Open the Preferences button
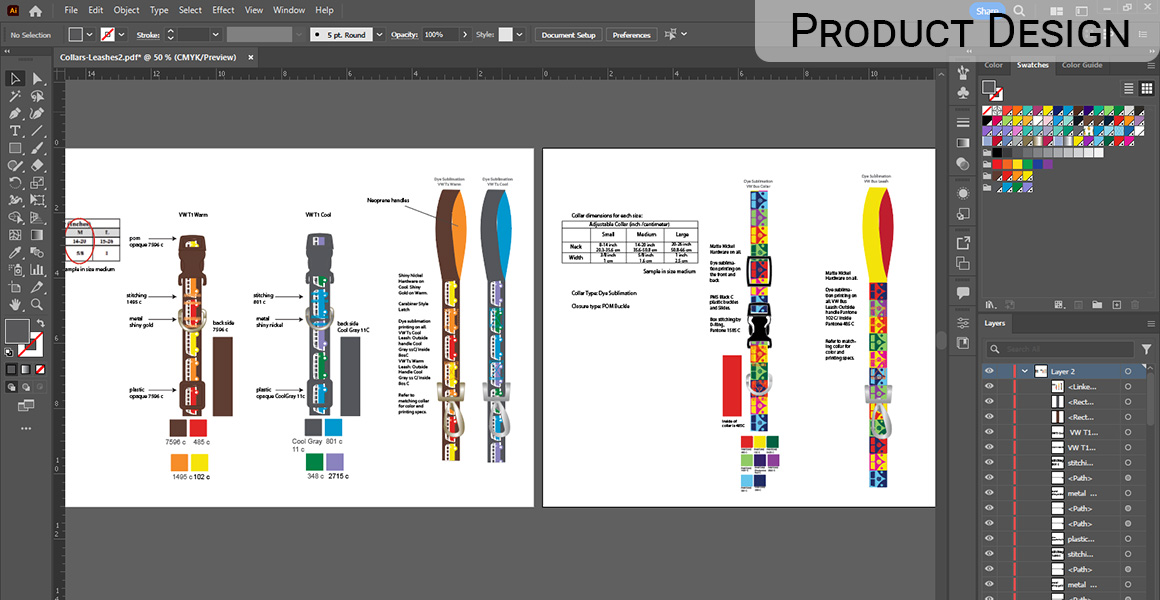Image resolution: width=1160 pixels, height=600 pixels. 631,35
